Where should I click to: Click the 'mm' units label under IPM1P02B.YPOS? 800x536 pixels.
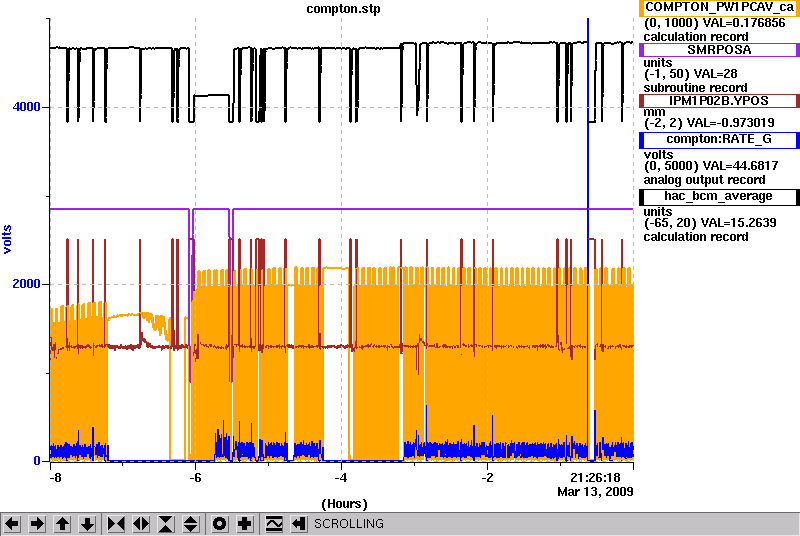click(654, 113)
